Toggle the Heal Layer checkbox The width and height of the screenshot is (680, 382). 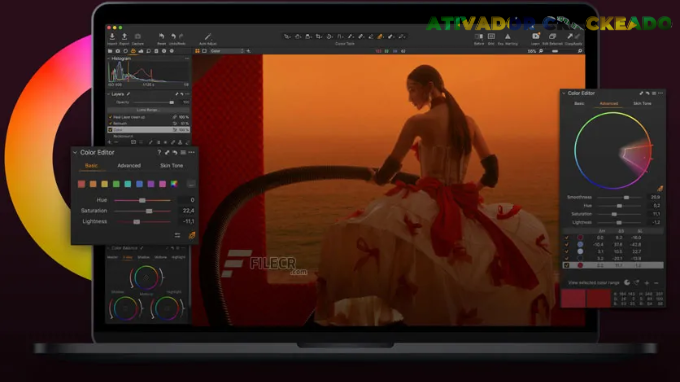(x=110, y=117)
